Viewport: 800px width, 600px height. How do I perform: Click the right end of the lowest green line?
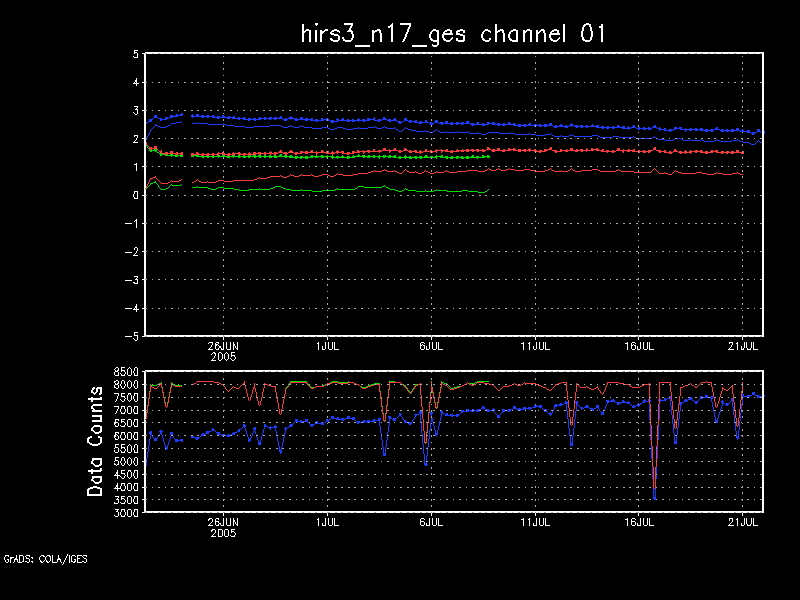[487, 190]
